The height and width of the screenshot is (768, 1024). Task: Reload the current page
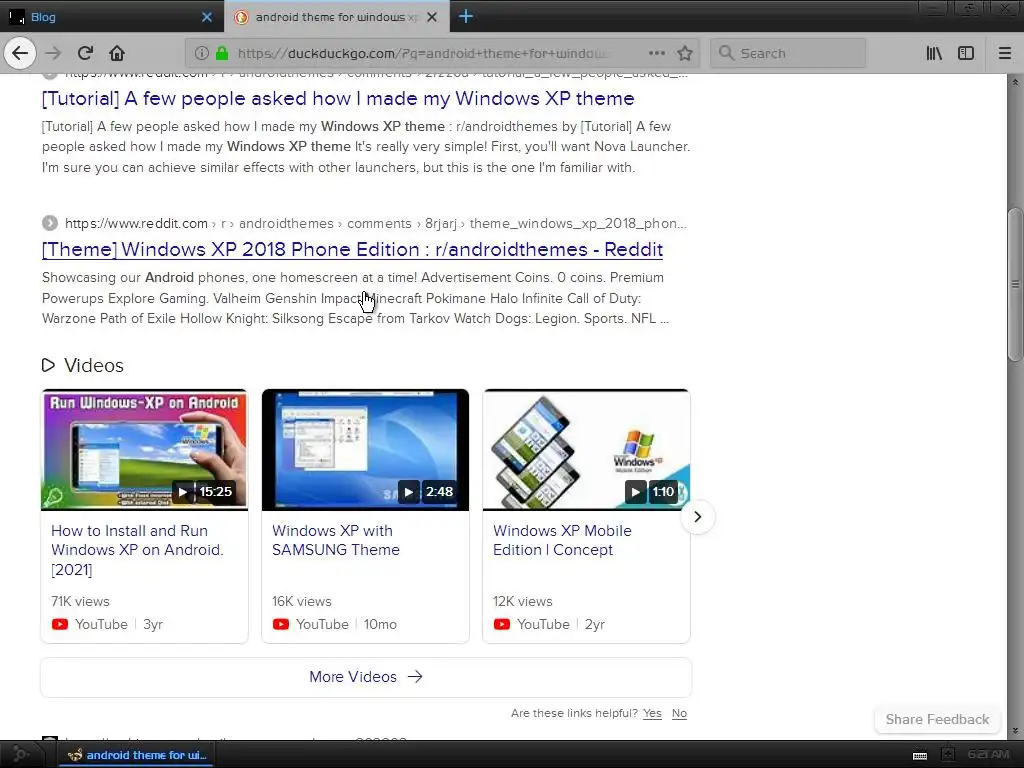(85, 53)
